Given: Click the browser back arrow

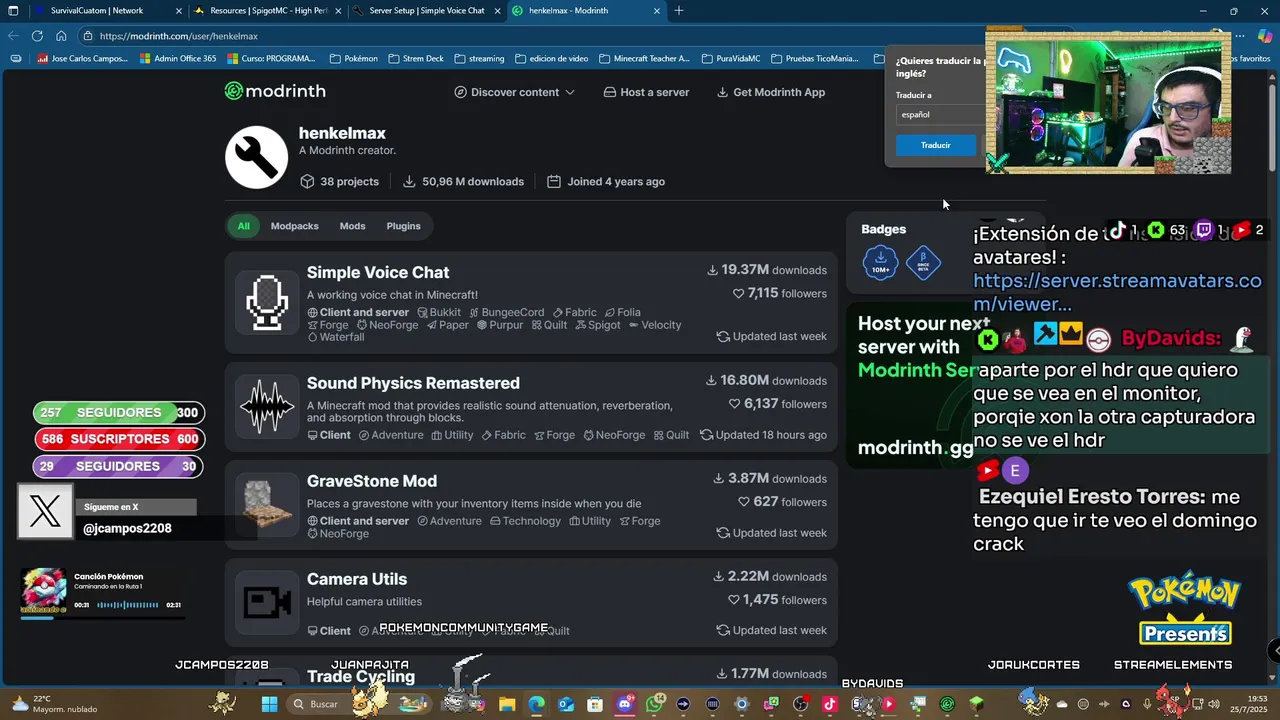Looking at the screenshot, I should point(13,36).
